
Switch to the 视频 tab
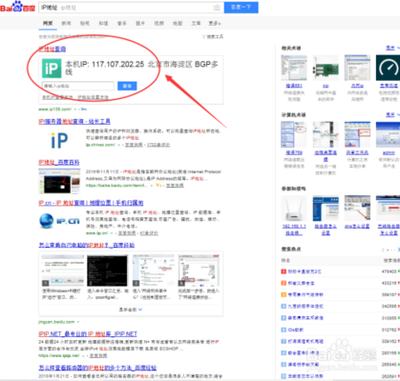159,23
